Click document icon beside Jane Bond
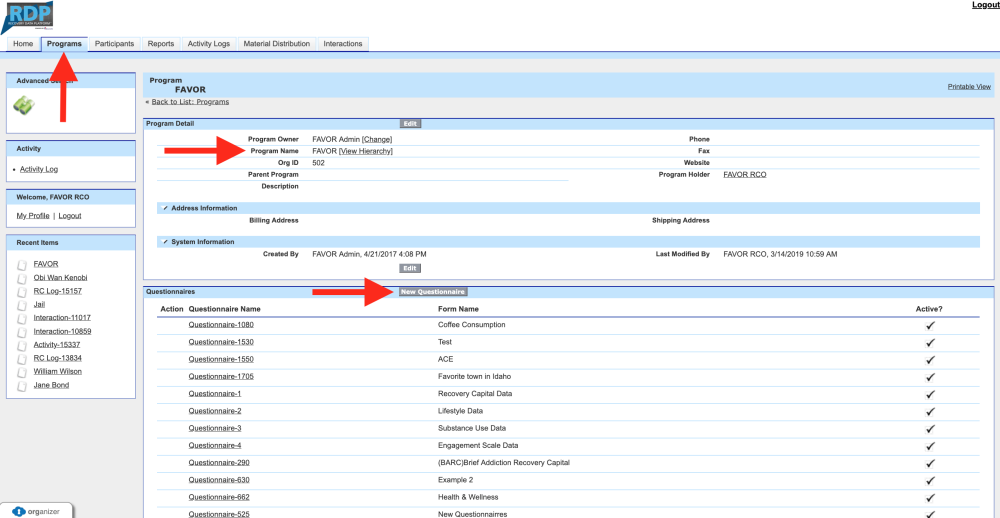The height and width of the screenshot is (518, 1000). 22,386
